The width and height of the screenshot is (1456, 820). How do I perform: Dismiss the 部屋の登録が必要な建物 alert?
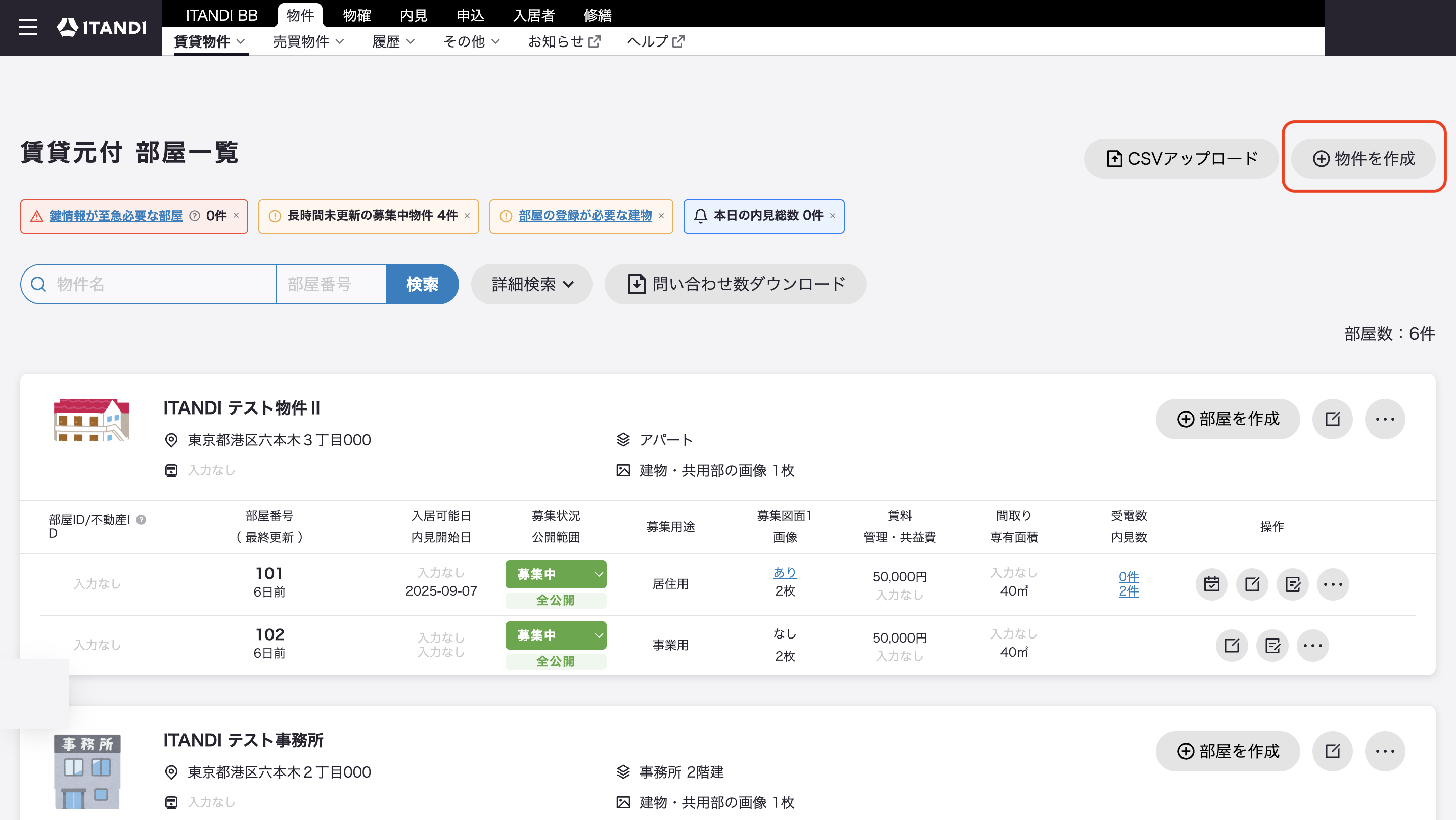pos(661,216)
